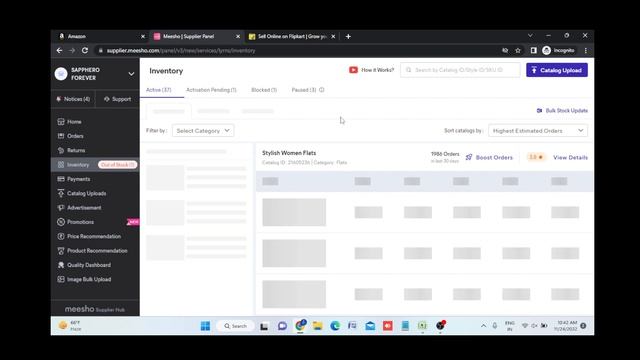
Task: Switch to Active (37) tab
Action: click(158, 90)
